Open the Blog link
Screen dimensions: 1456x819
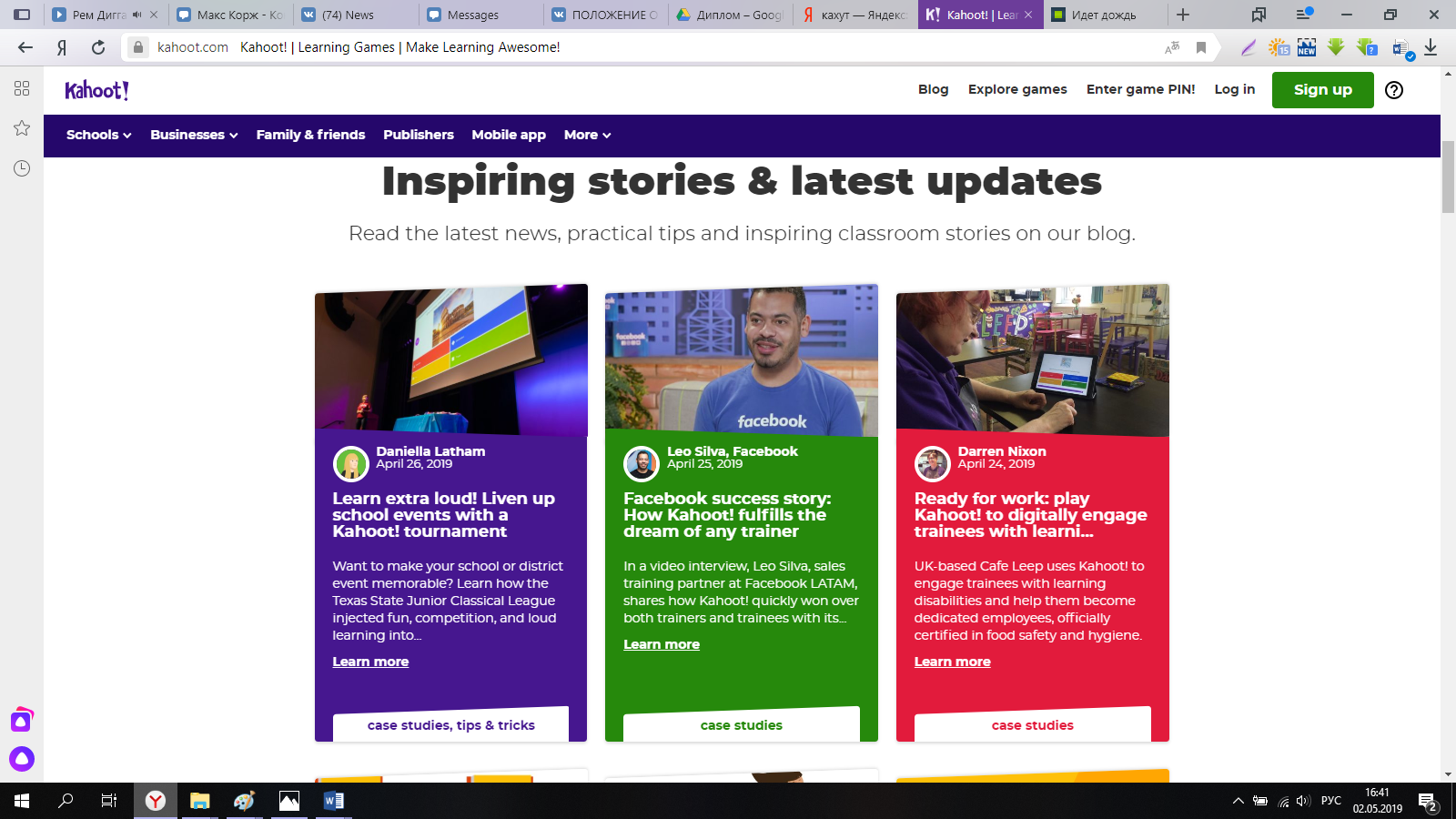coord(933,89)
